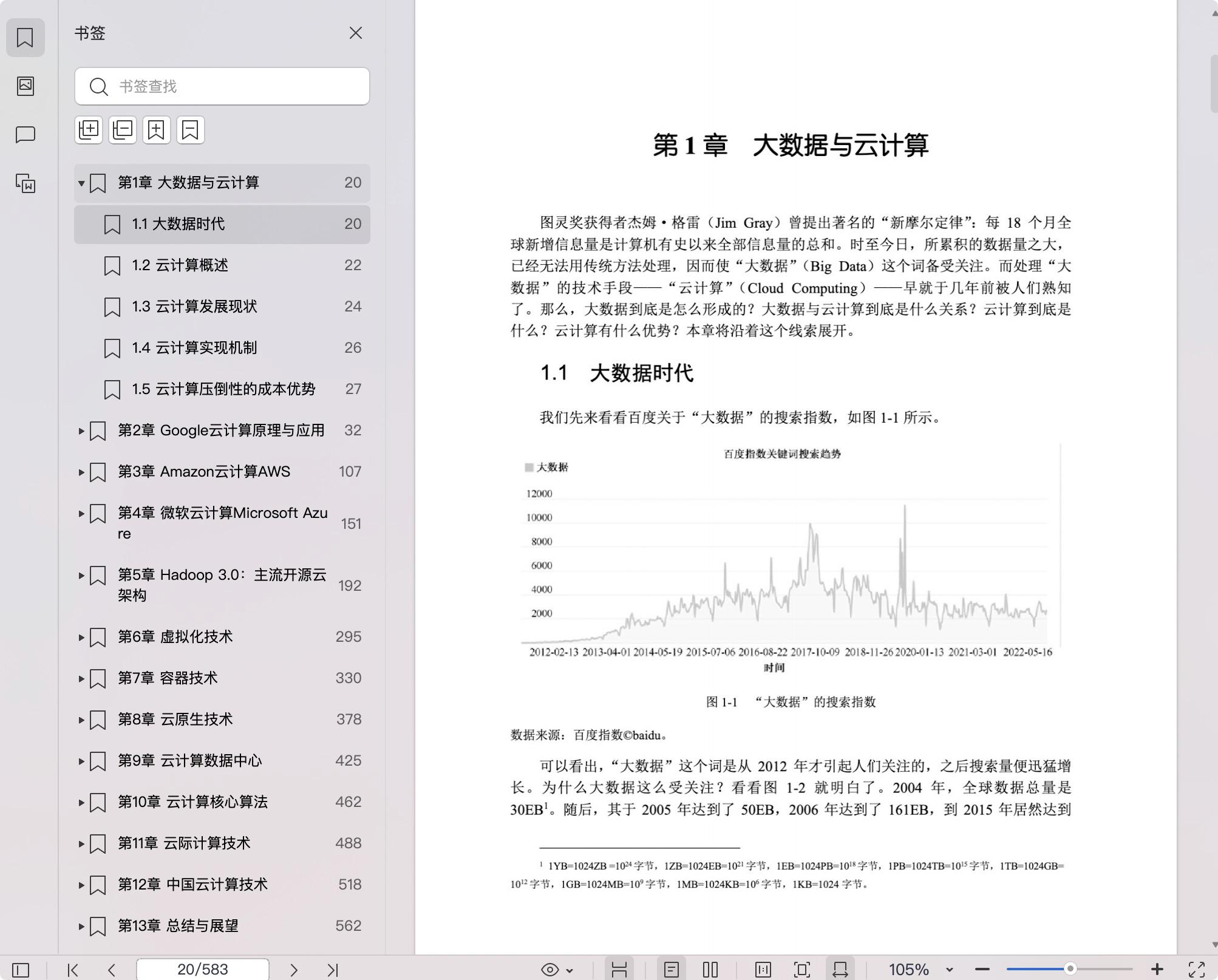Viewport: 1218px width, 980px height.
Task: Go to first page
Action: (x=73, y=970)
